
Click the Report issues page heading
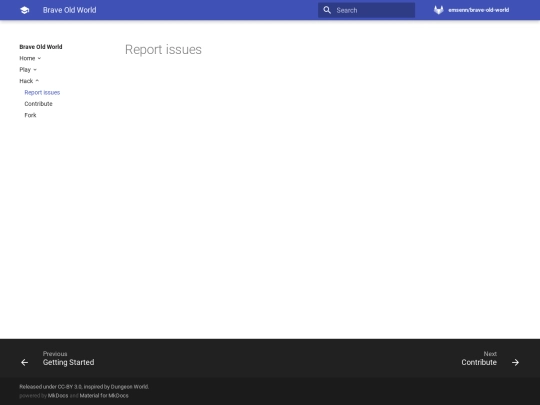coord(163,50)
